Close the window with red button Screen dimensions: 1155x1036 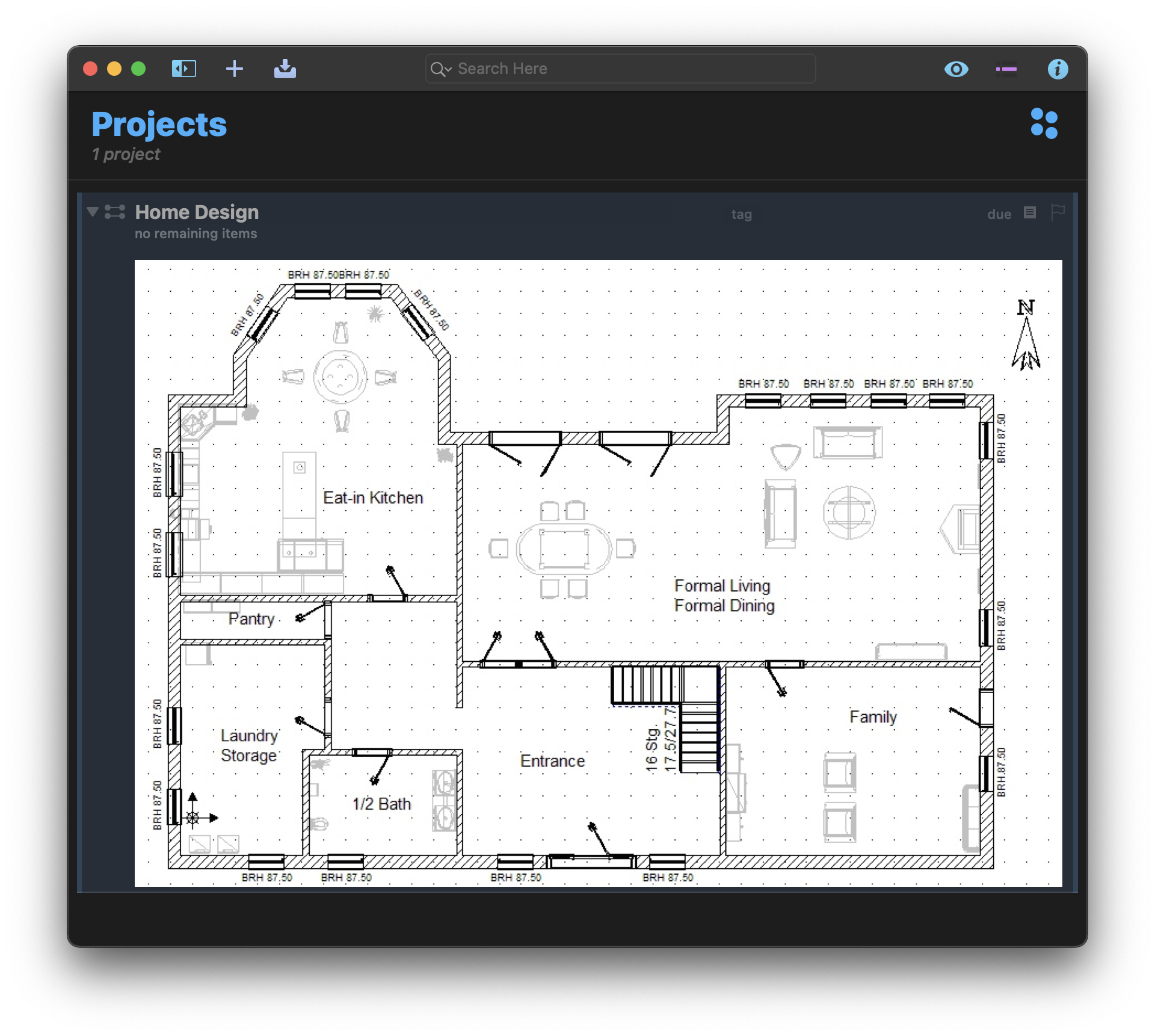pos(90,69)
